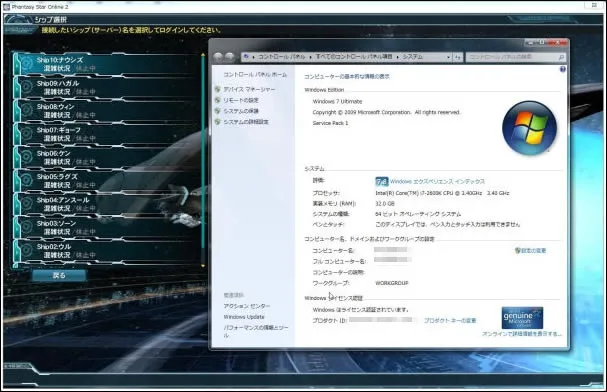
Task: Click プロダクトキーの変更 link
Action: [450, 320]
